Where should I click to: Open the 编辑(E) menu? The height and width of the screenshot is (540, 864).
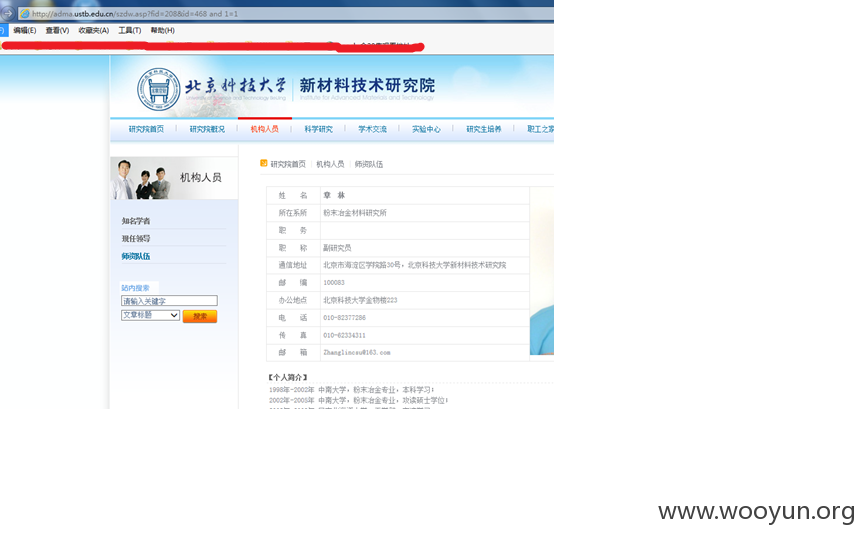click(x=25, y=30)
